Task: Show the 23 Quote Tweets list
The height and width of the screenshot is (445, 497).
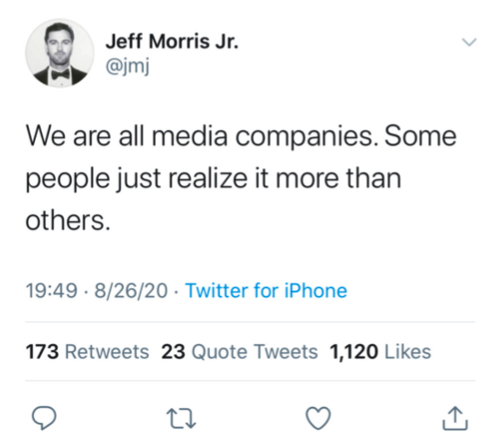Action: 239,352
